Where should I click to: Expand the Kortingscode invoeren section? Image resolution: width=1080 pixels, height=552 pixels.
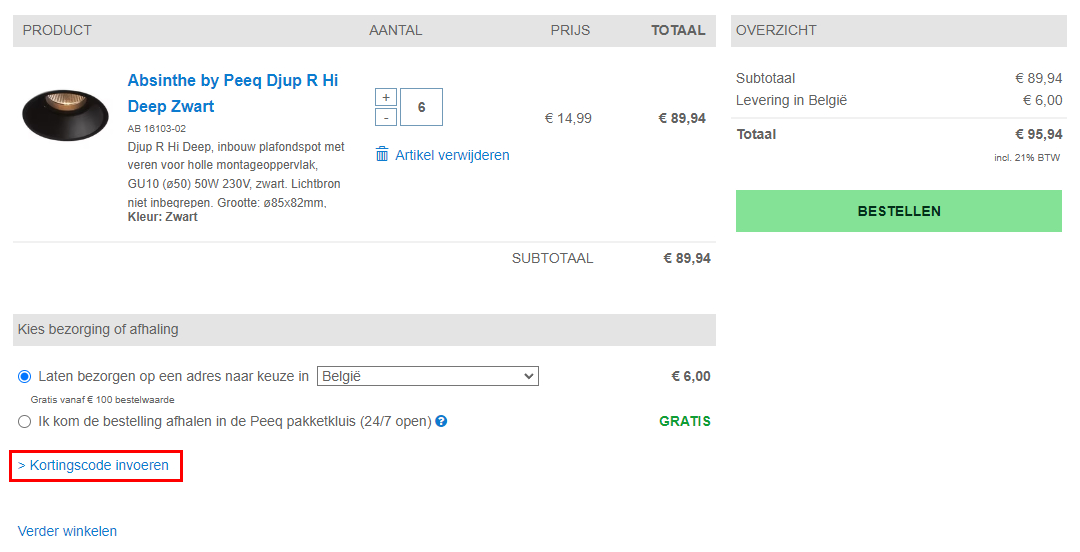96,466
